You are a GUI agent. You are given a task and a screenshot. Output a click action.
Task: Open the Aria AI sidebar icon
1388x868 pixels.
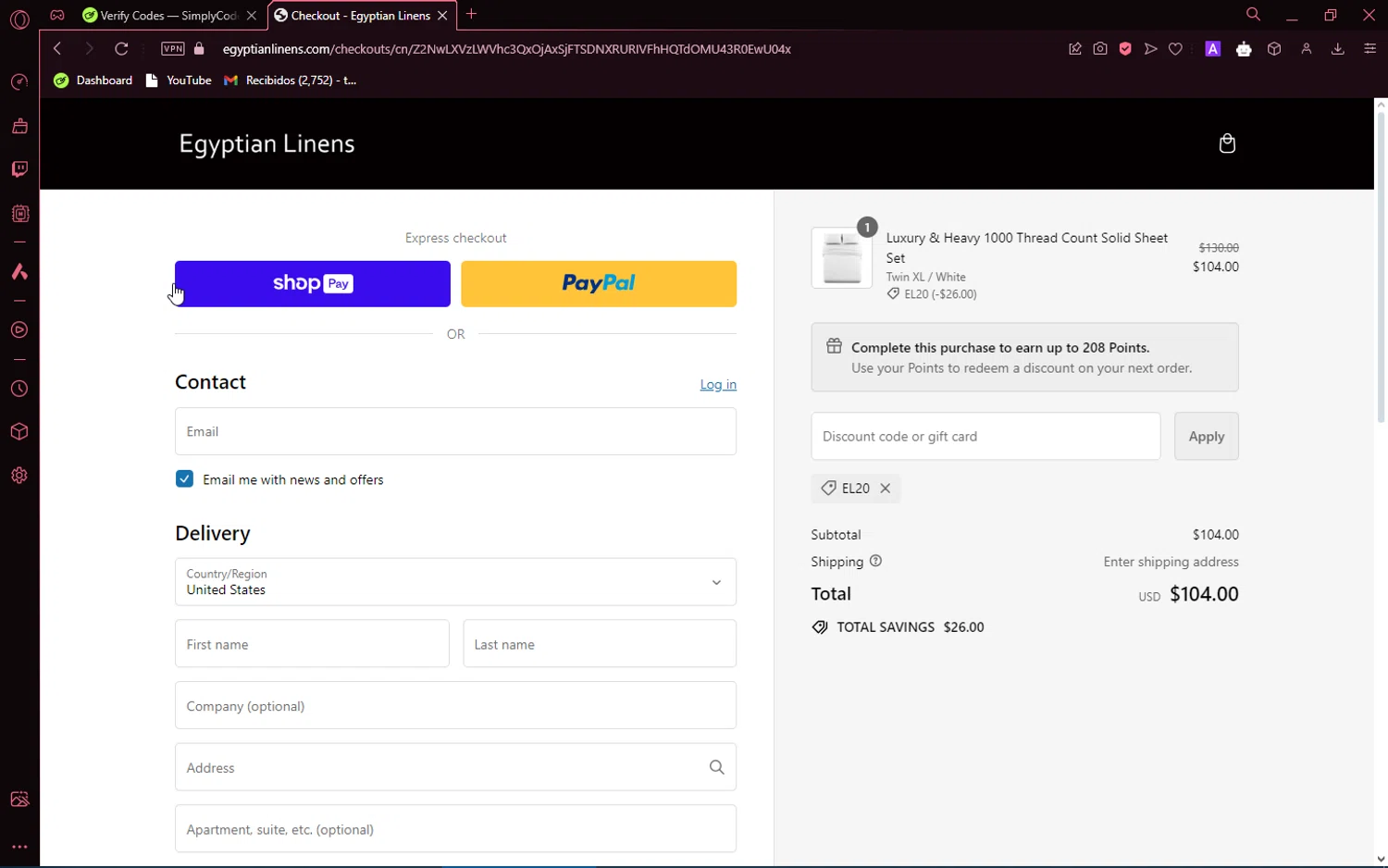19,271
